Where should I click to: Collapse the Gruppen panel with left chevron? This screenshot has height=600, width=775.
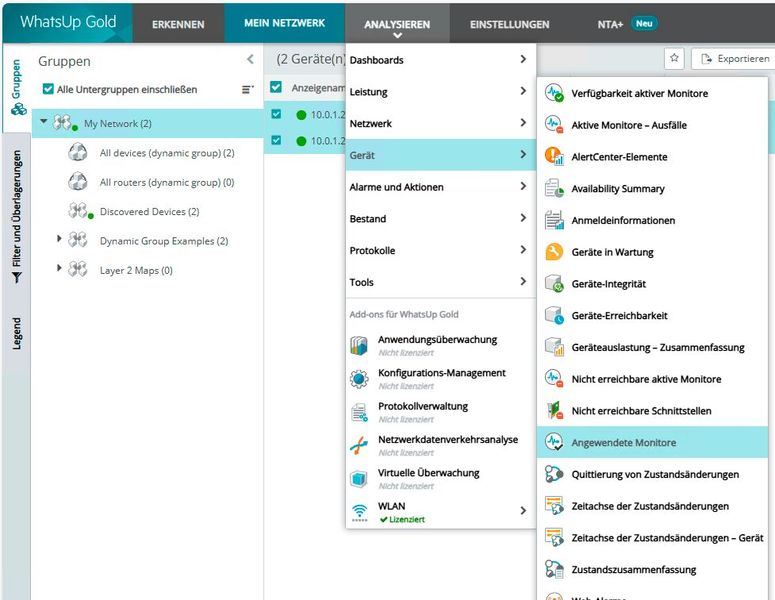(250, 59)
